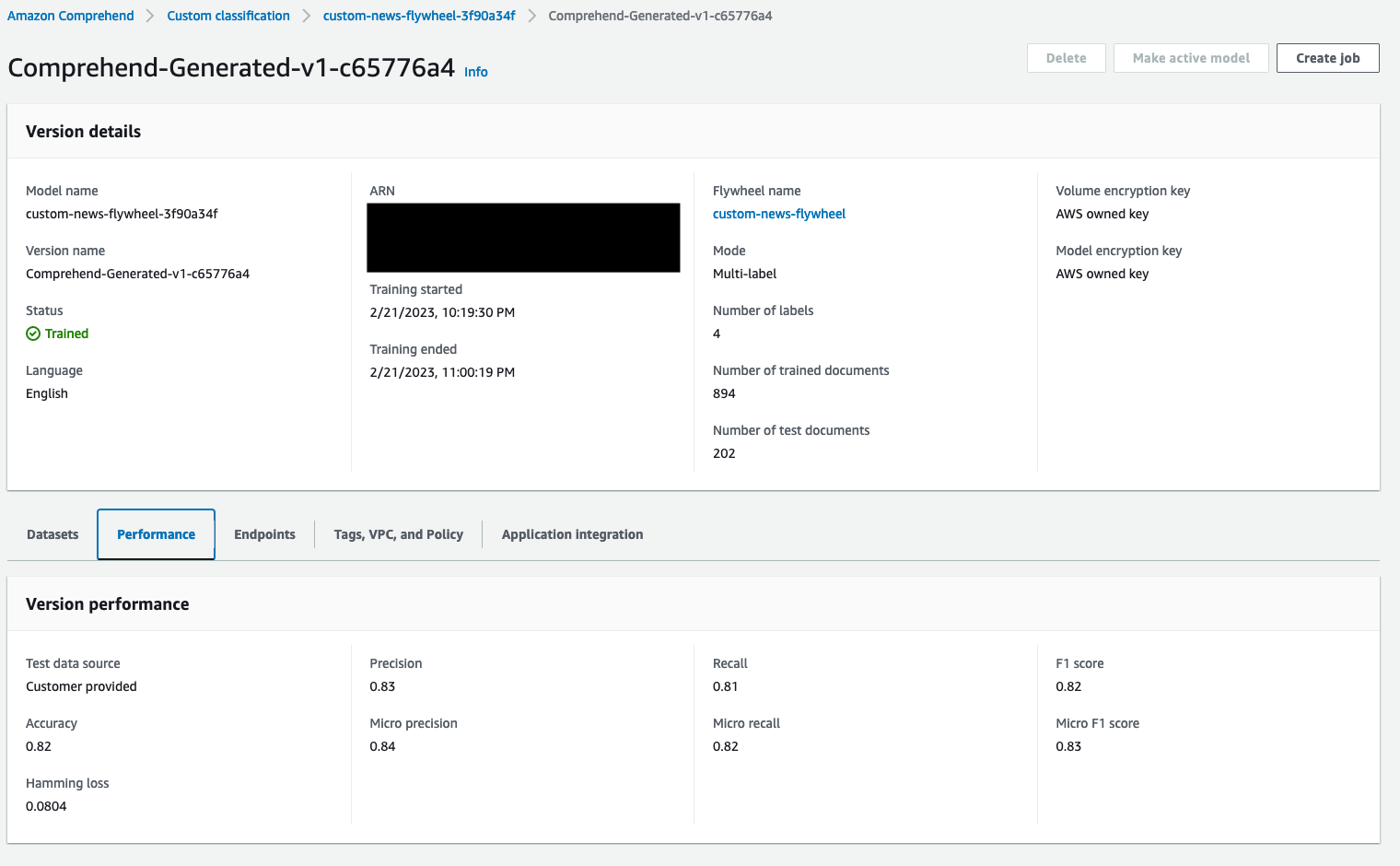The image size is (1400, 866).
Task: Select the redacted ARN field
Action: click(523, 237)
